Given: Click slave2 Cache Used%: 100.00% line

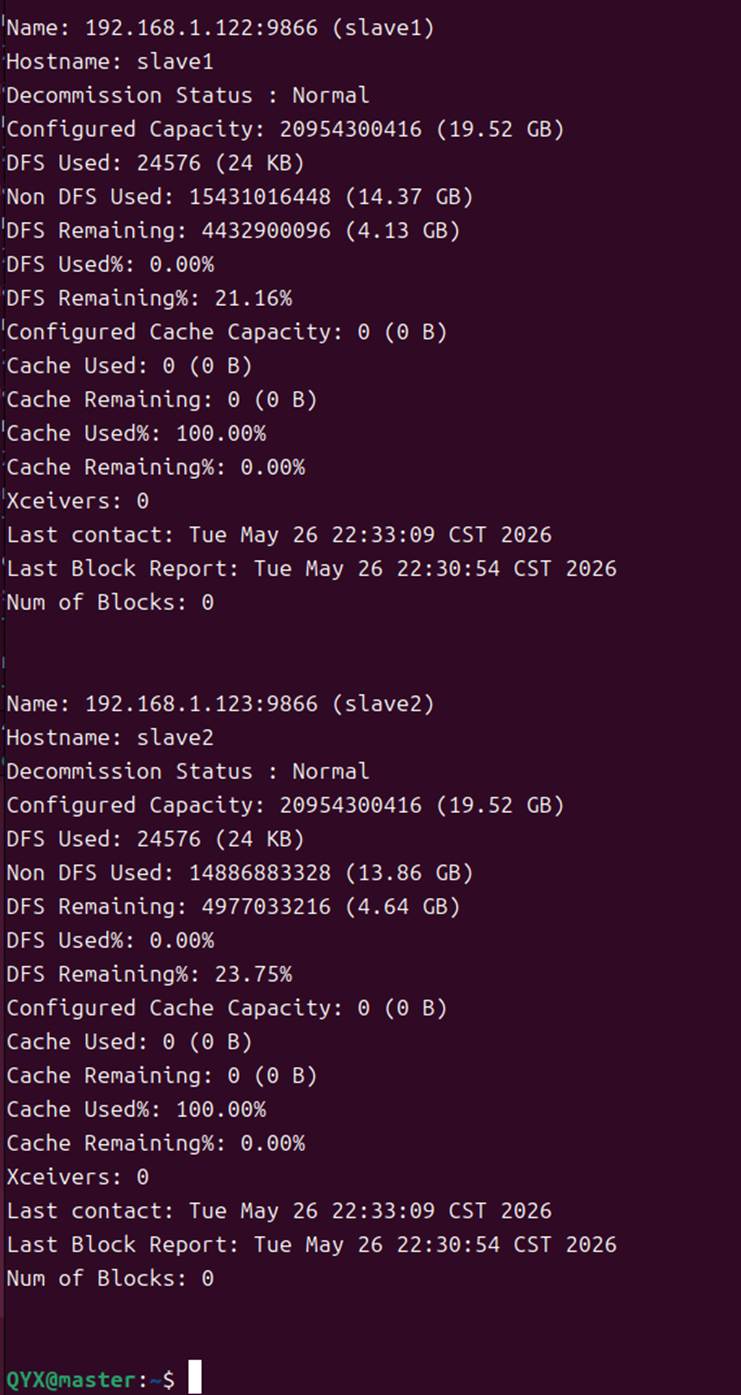Looking at the screenshot, I should coord(136,1110).
